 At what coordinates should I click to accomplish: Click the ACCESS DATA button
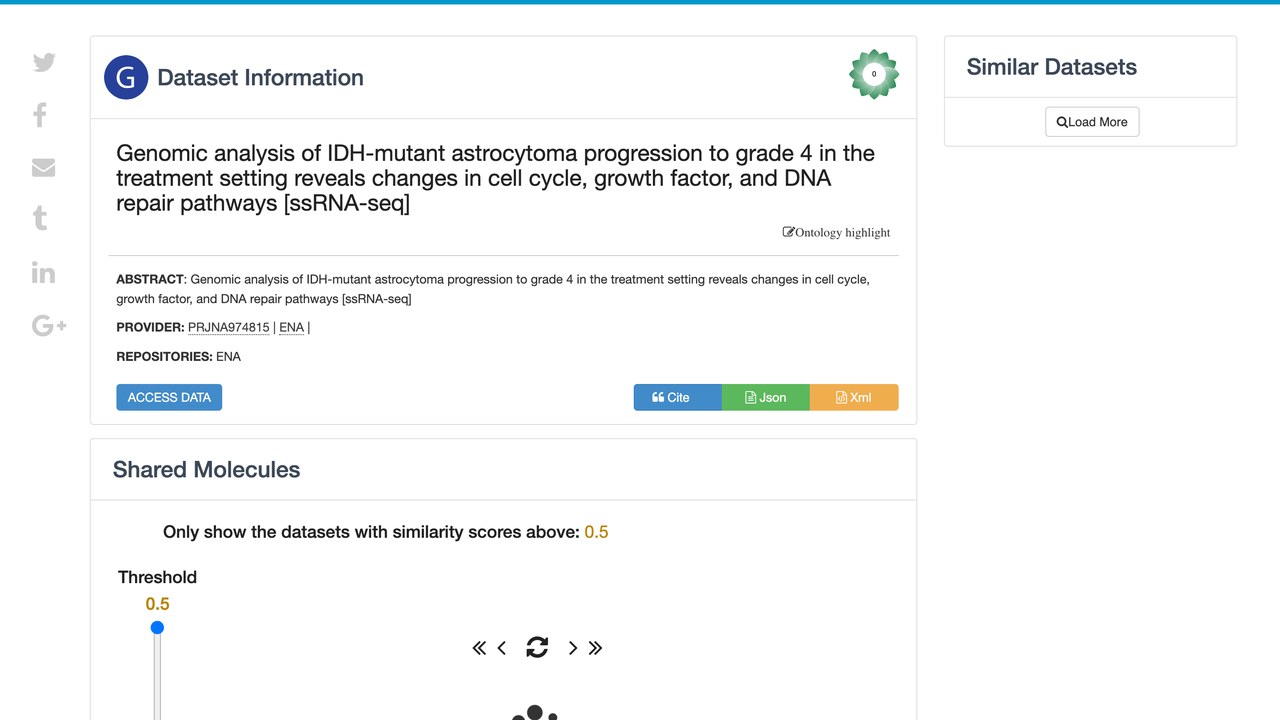point(169,397)
